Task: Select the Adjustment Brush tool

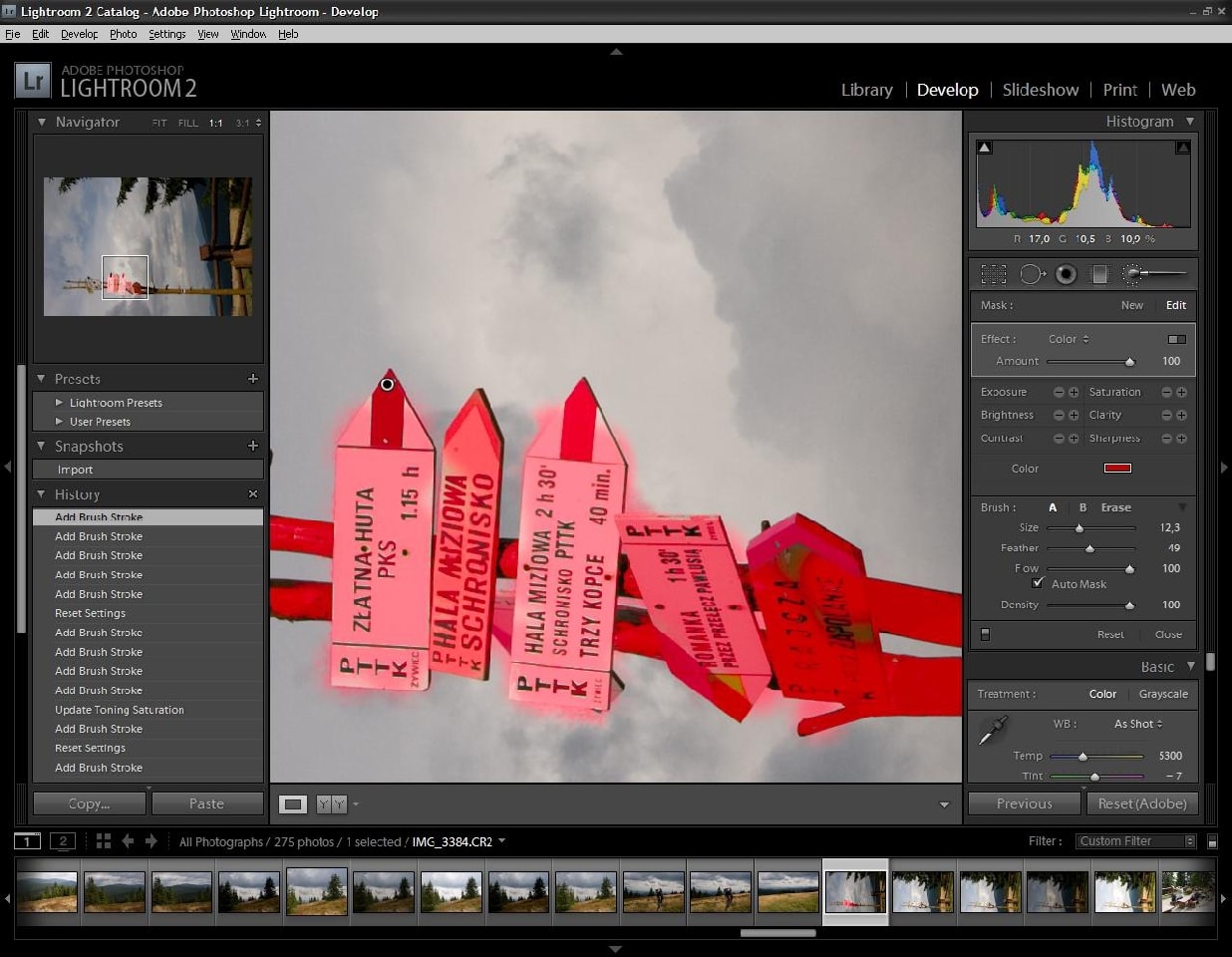Action: pyautogui.click(x=1154, y=273)
